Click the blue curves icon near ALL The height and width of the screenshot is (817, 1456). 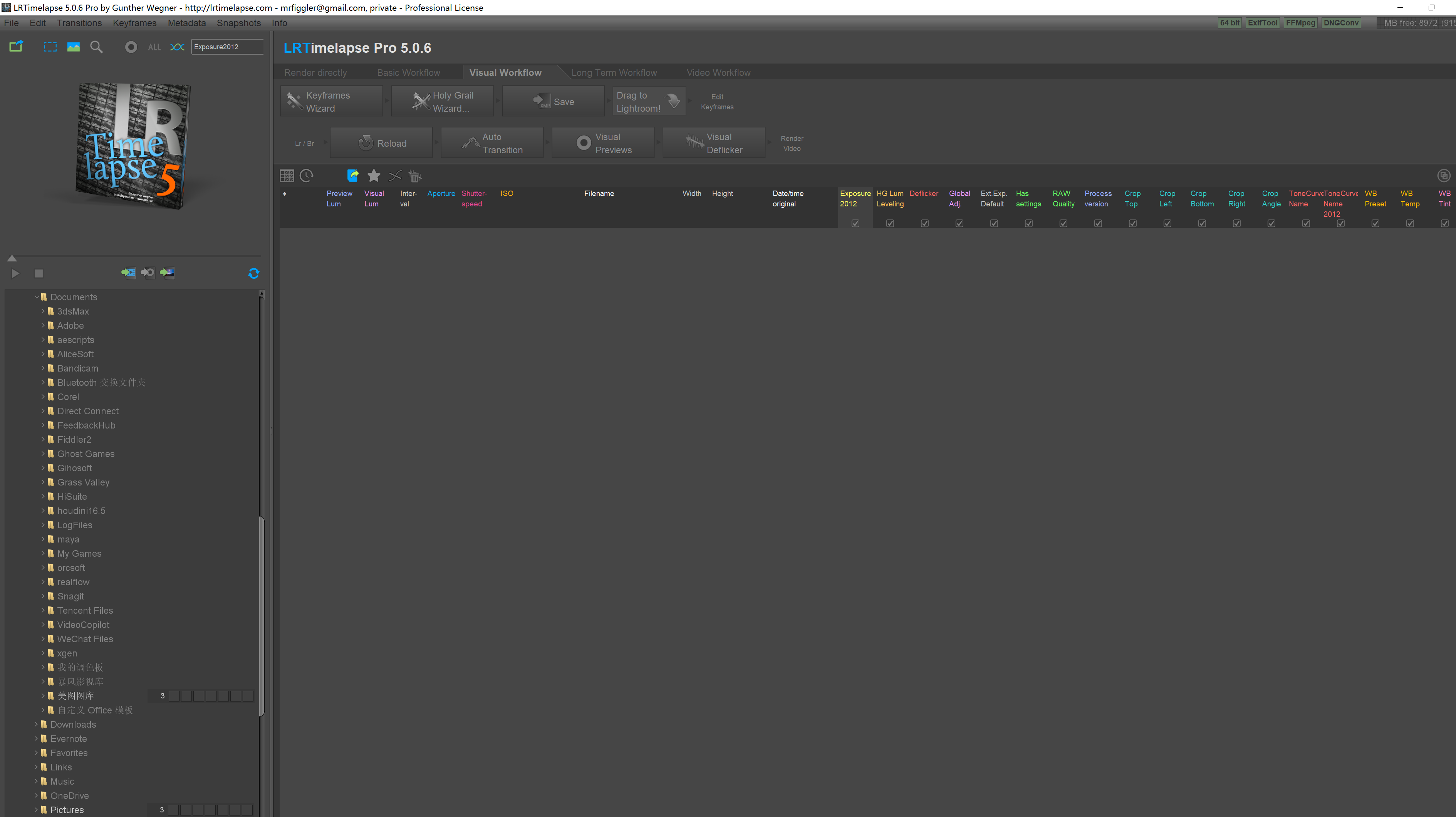178,47
